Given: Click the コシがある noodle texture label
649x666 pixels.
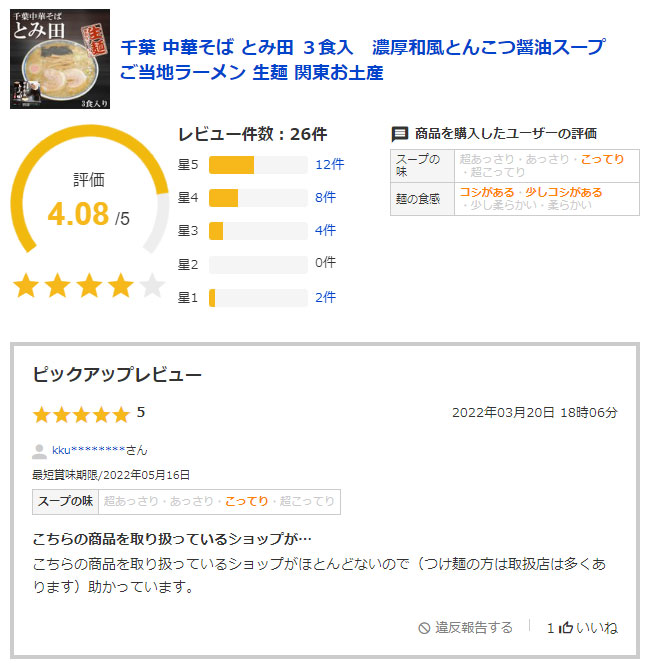Looking at the screenshot, I should pos(487,192).
